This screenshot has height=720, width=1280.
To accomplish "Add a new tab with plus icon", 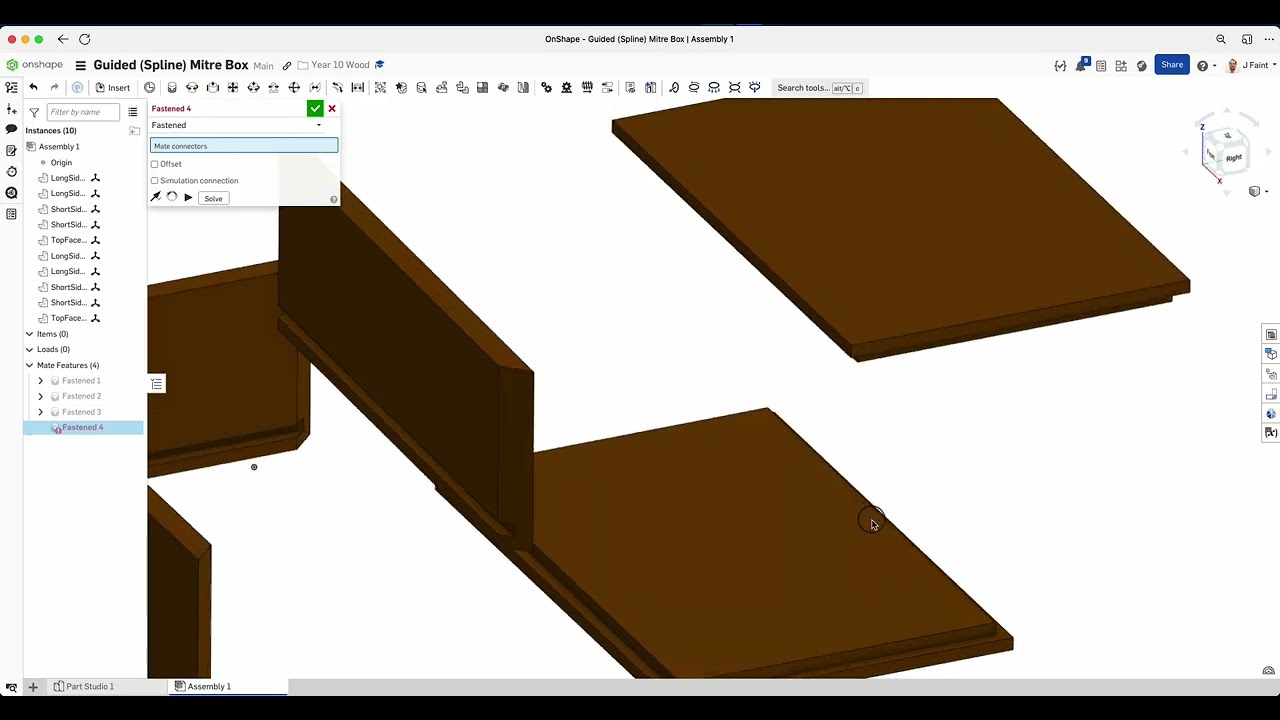I will coord(33,687).
